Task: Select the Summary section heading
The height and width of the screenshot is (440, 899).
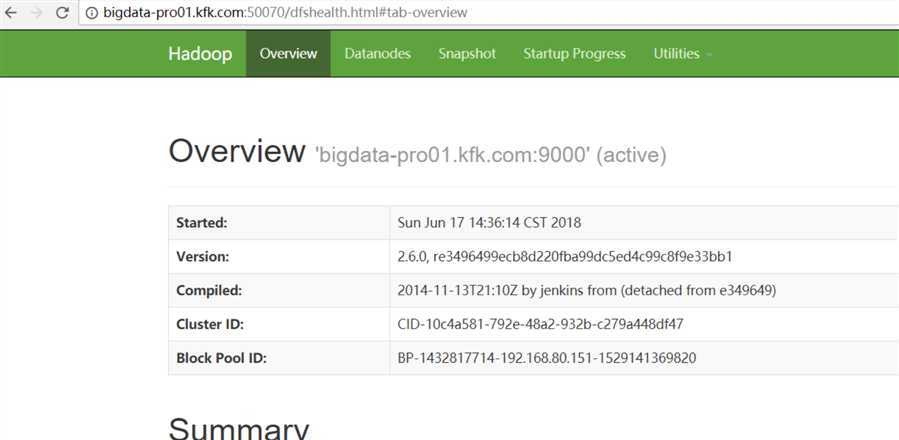Action: [x=239, y=428]
